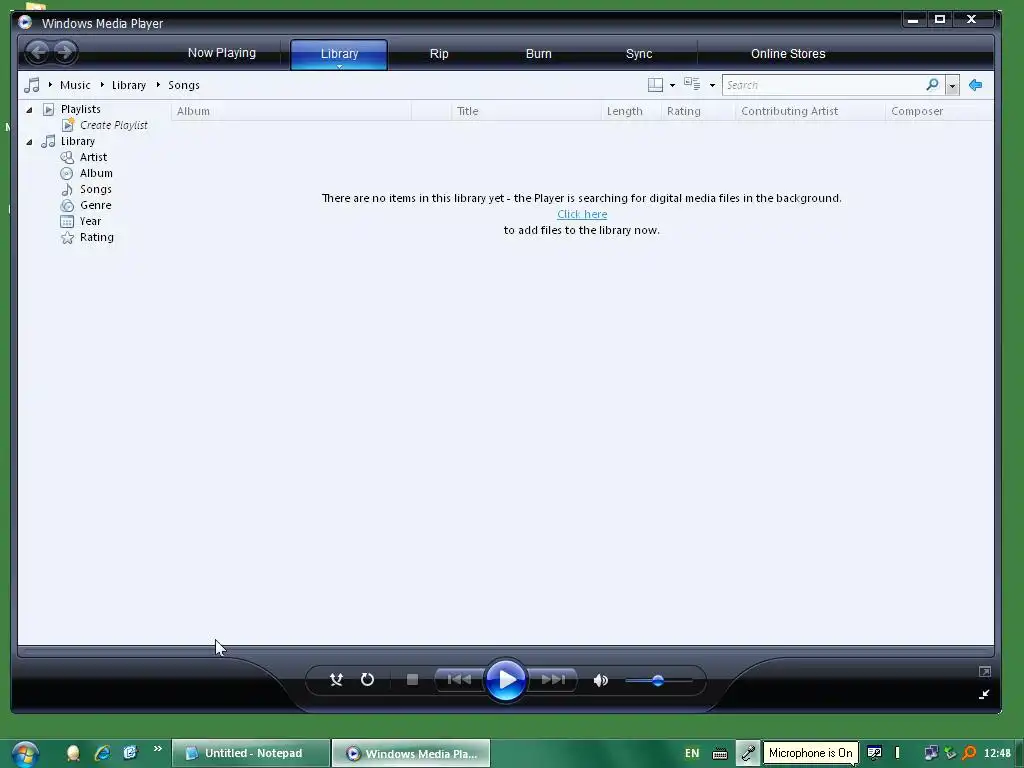Toggle shuffle mode
1024x768 pixels.
click(x=336, y=680)
